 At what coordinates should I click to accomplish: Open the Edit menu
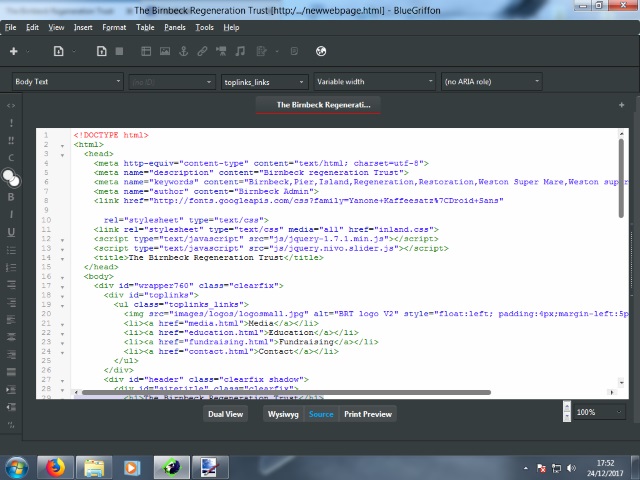32,27
